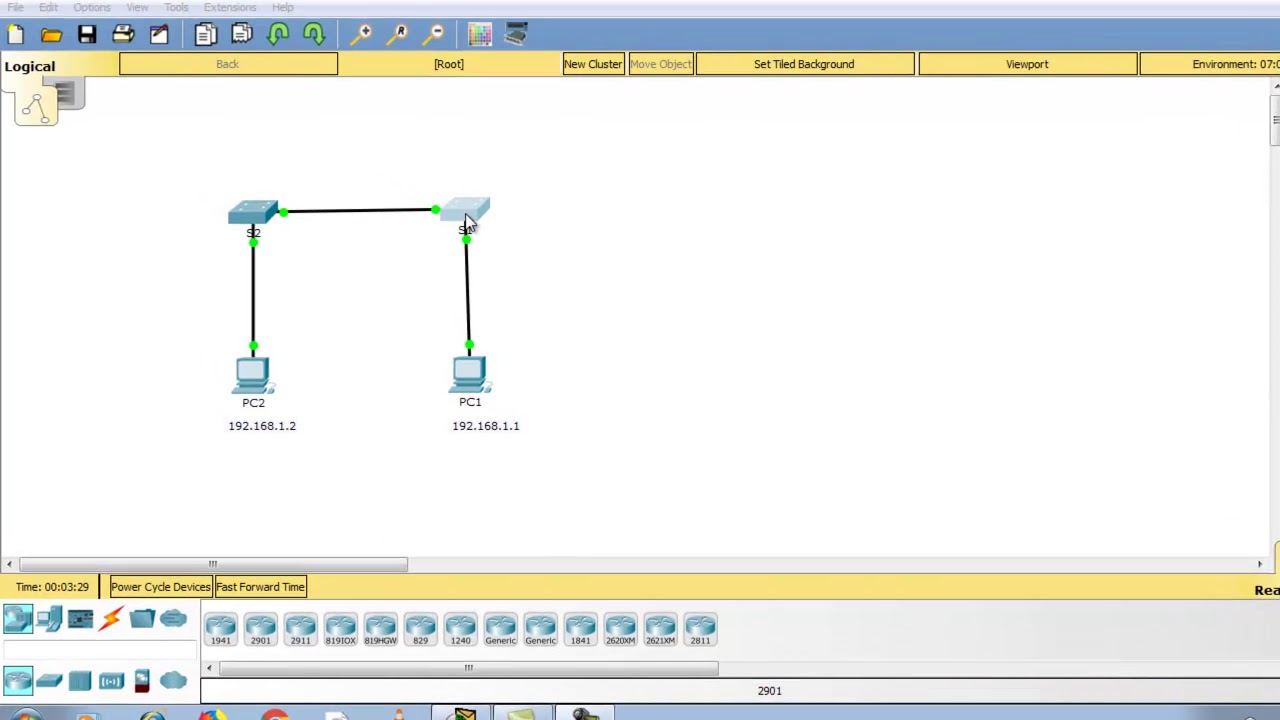Viewport: 1280px width, 720px height.
Task: Open the custom devices dialog
Action: point(516,35)
